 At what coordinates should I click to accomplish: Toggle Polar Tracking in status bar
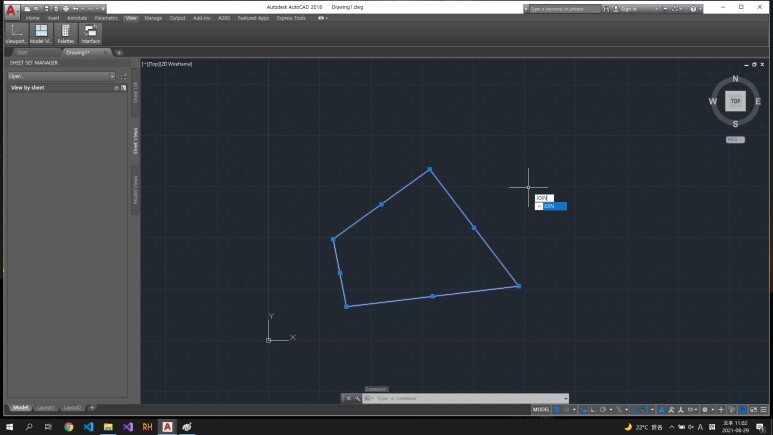[x=603, y=410]
